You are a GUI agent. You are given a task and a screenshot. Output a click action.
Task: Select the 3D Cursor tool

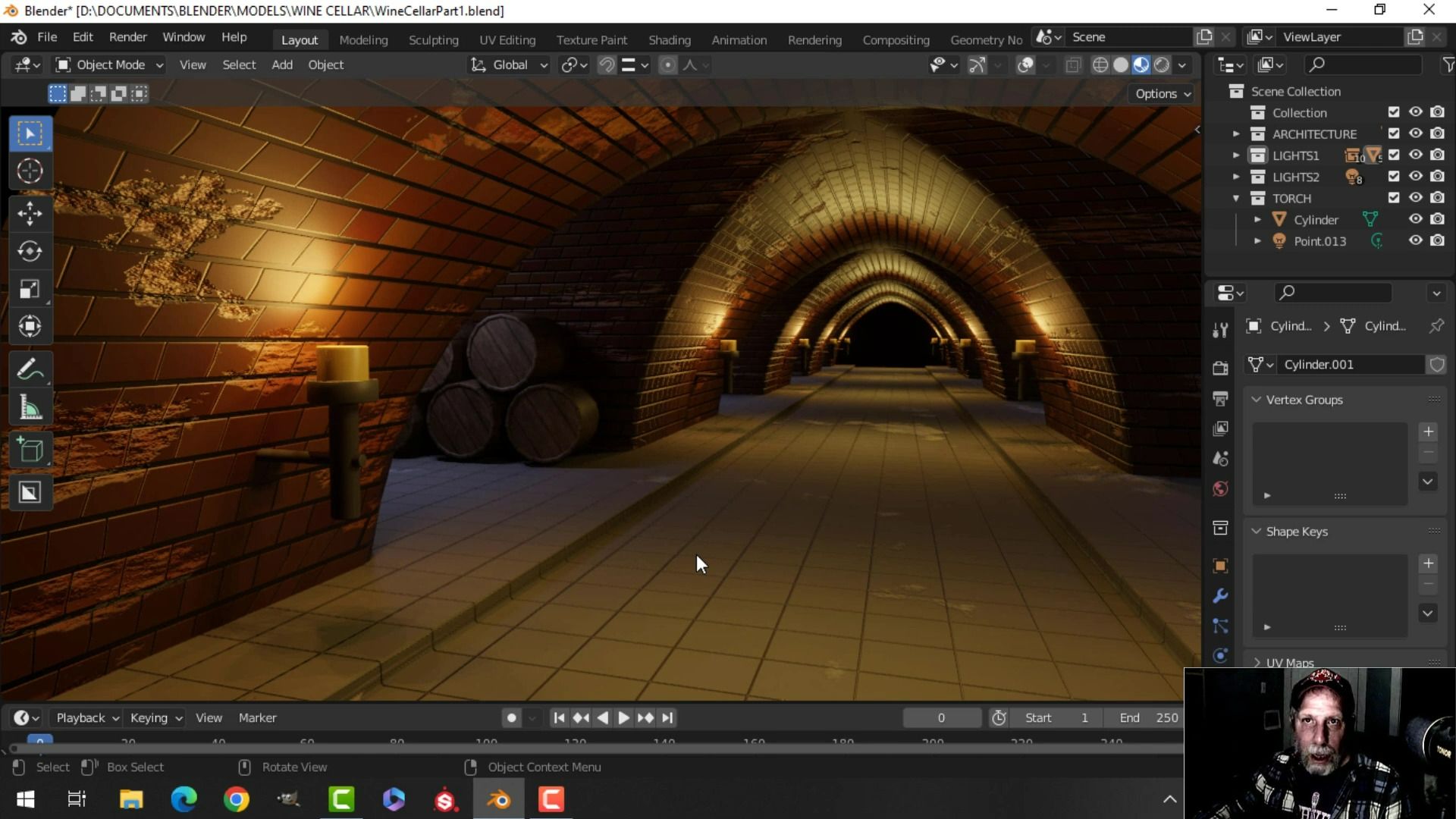30,171
